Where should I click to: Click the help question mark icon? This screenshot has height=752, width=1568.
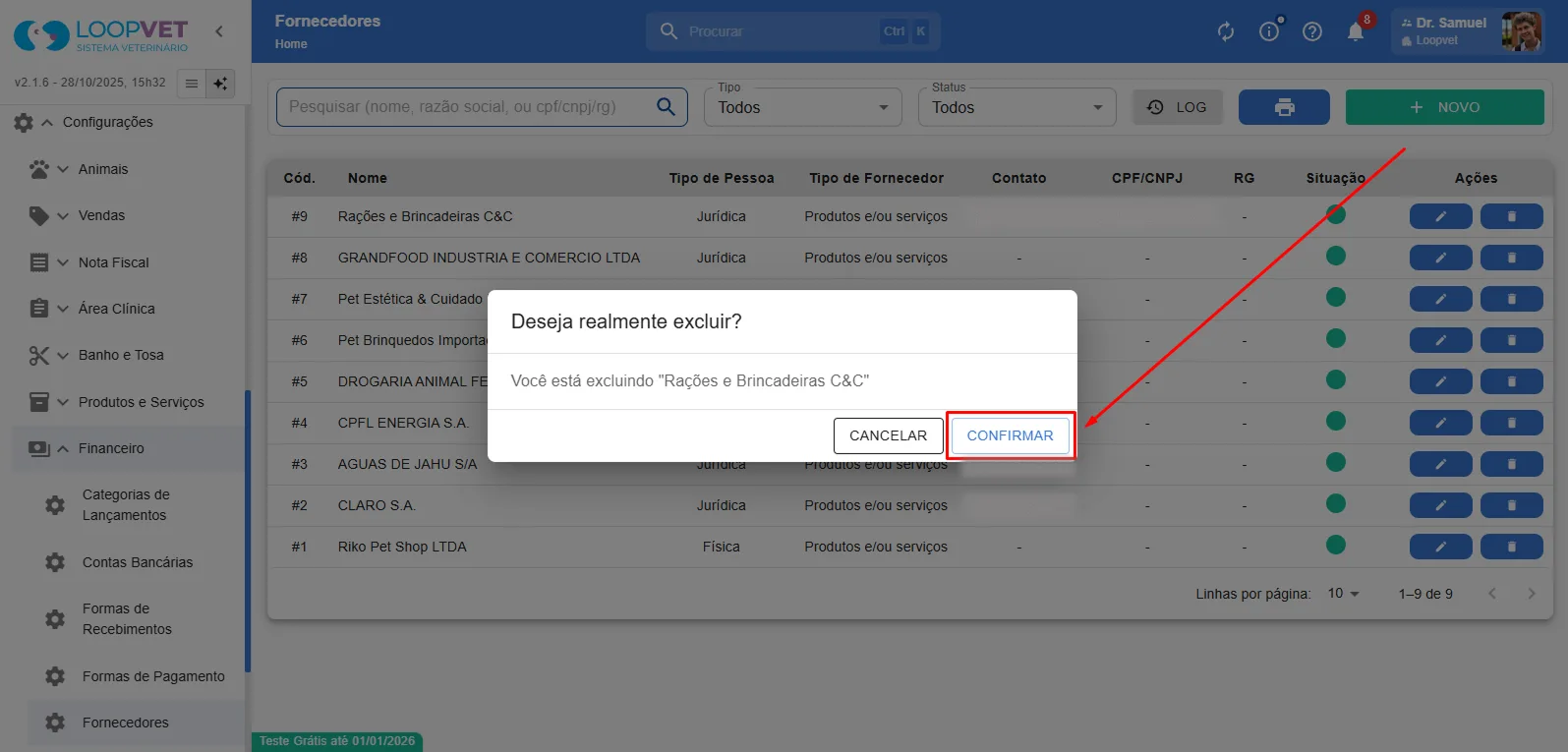pos(1311,31)
